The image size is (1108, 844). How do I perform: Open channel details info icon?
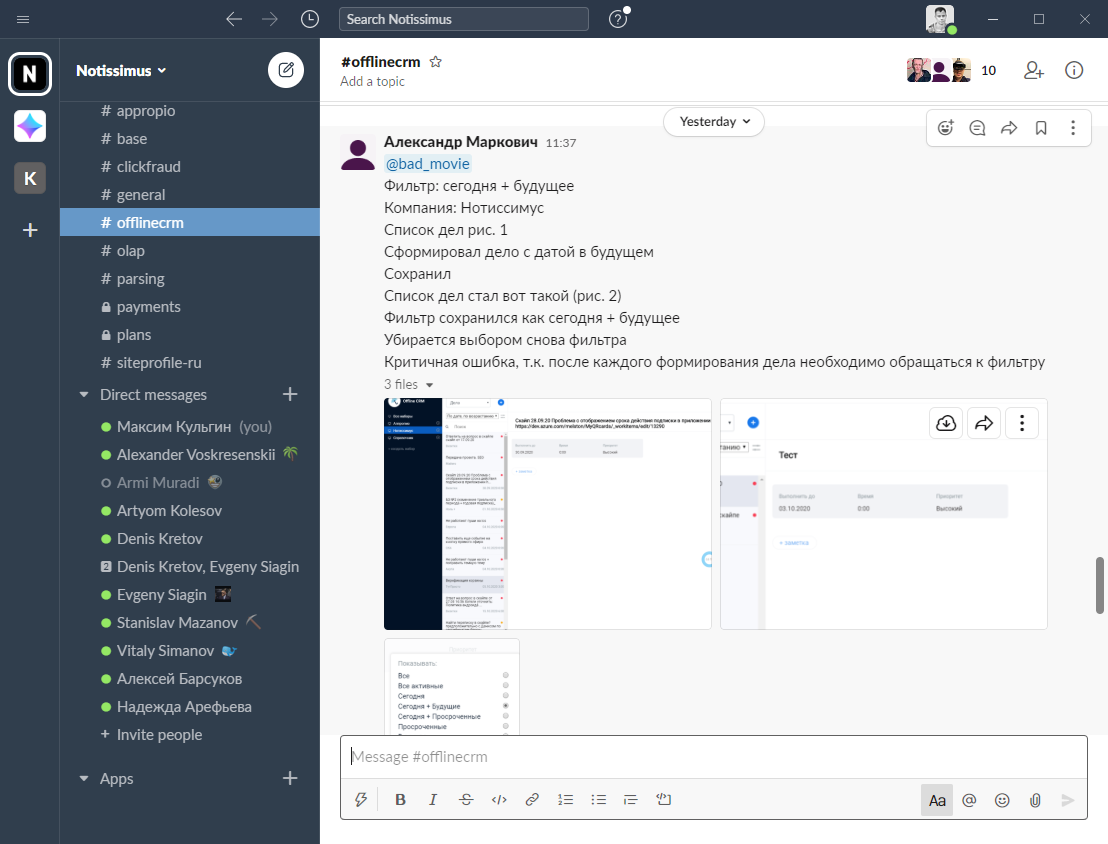click(x=1074, y=70)
